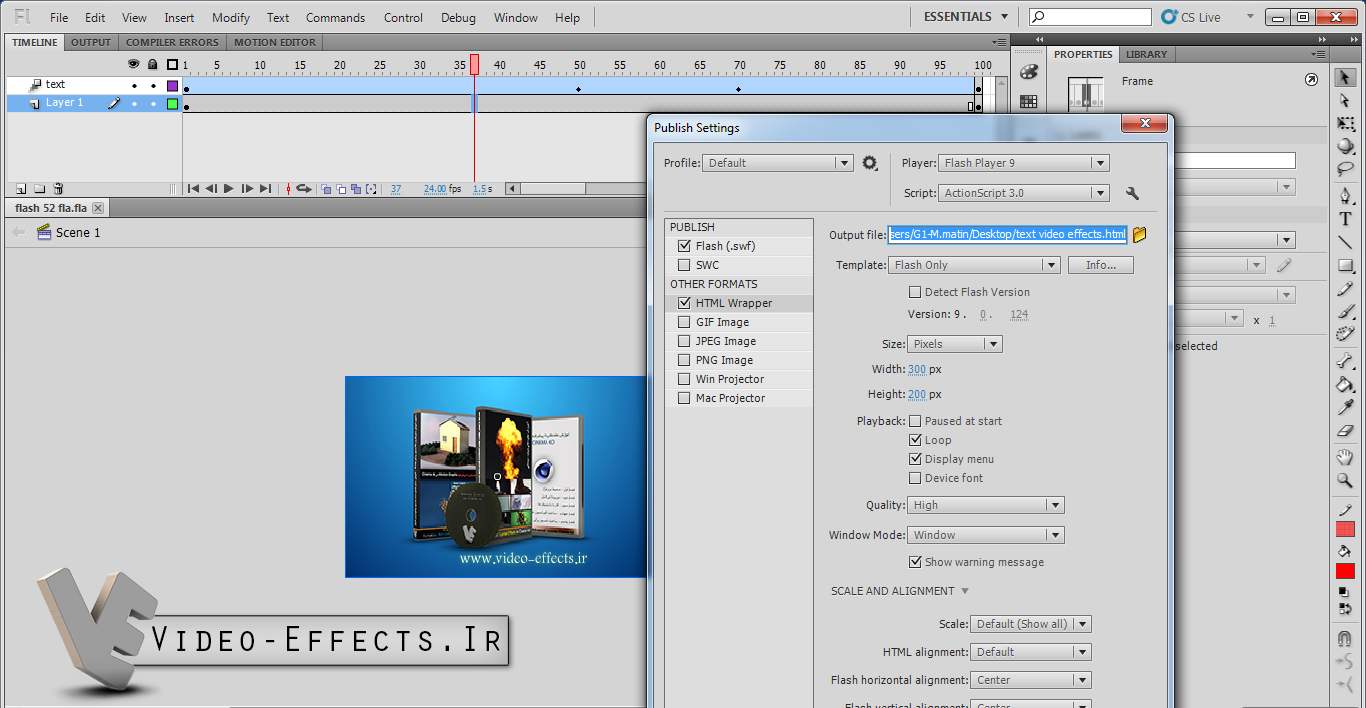
Task: Switch to MOTION EDITOR tab
Action: (275, 42)
